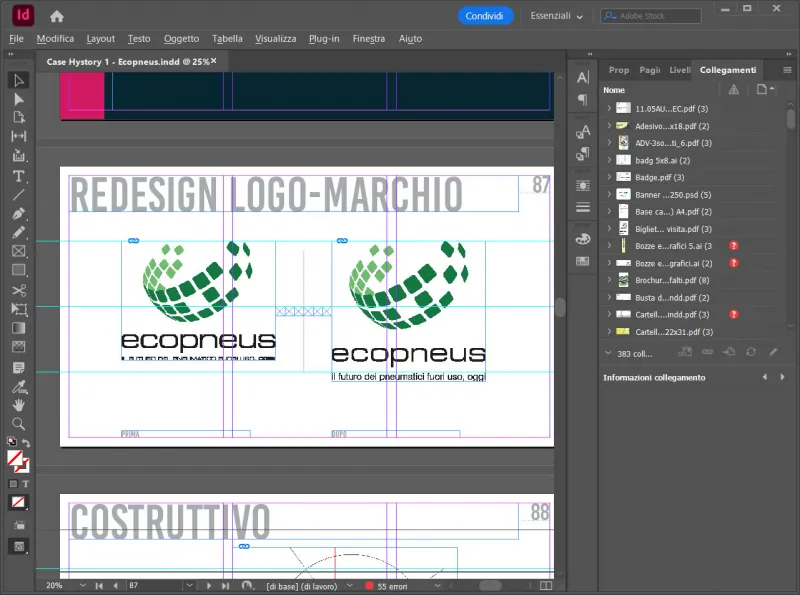The width and height of the screenshot is (800, 595).
Task: Set formatting to affect container
Action: point(13,484)
